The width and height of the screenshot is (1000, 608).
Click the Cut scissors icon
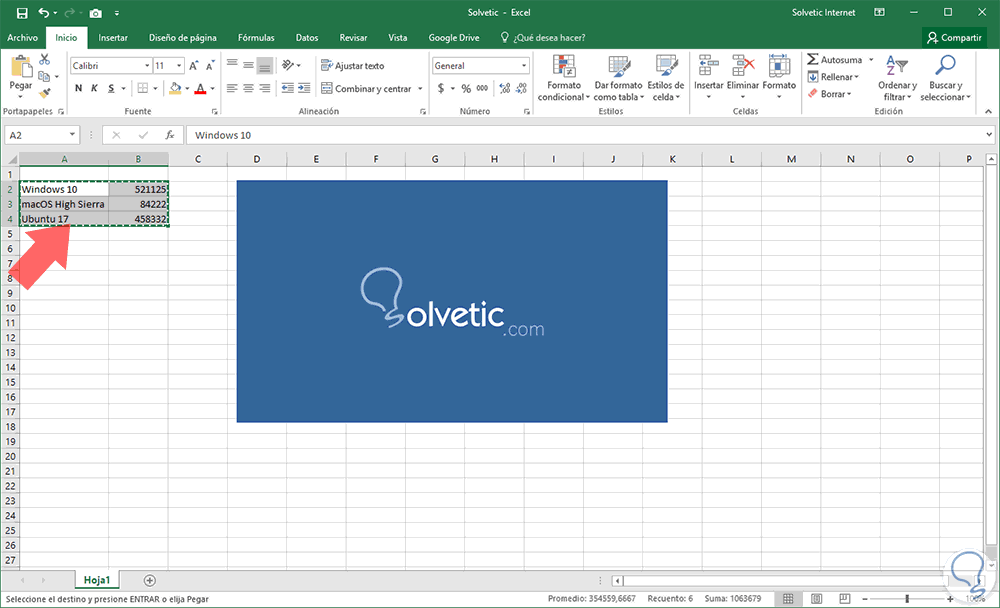tap(44, 60)
